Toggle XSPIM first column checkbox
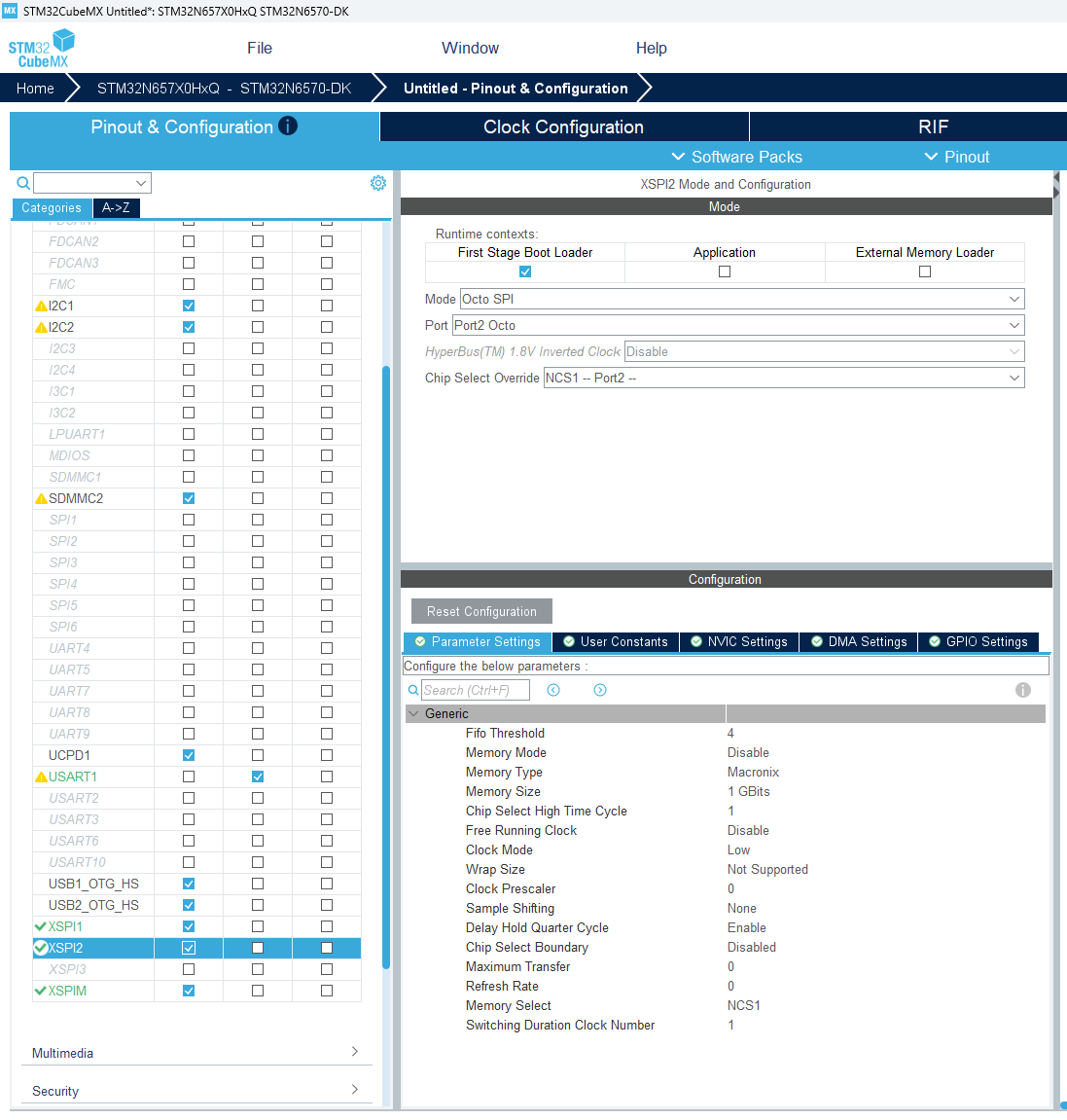 (189, 991)
